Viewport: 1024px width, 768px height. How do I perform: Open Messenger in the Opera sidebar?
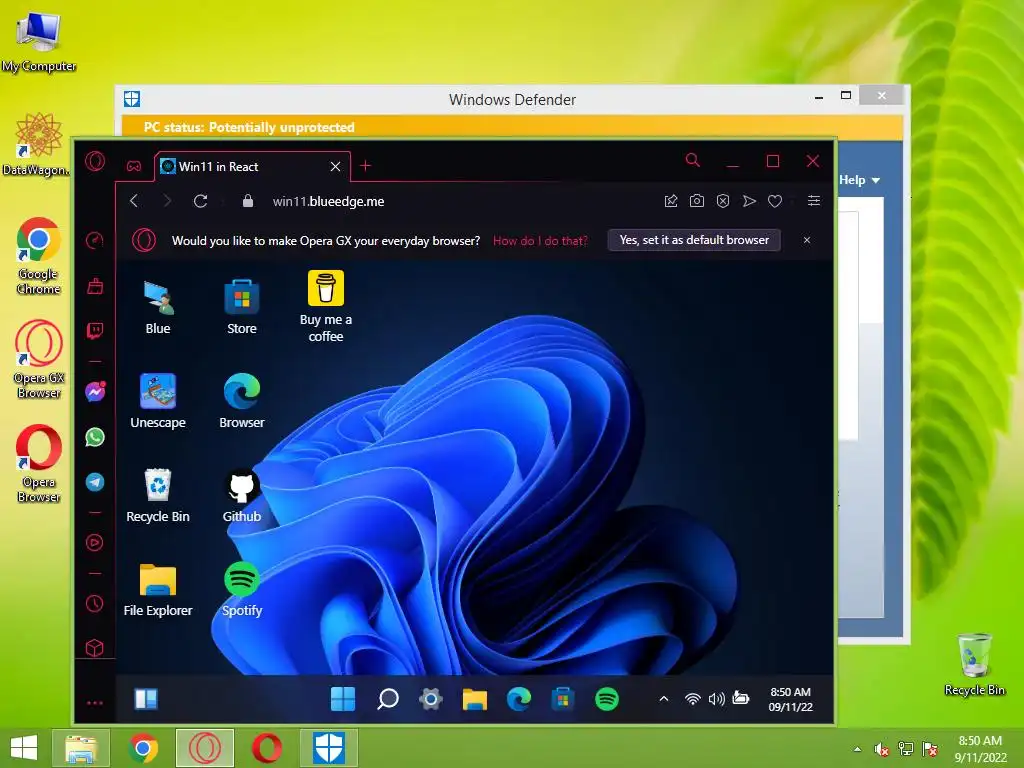(95, 391)
